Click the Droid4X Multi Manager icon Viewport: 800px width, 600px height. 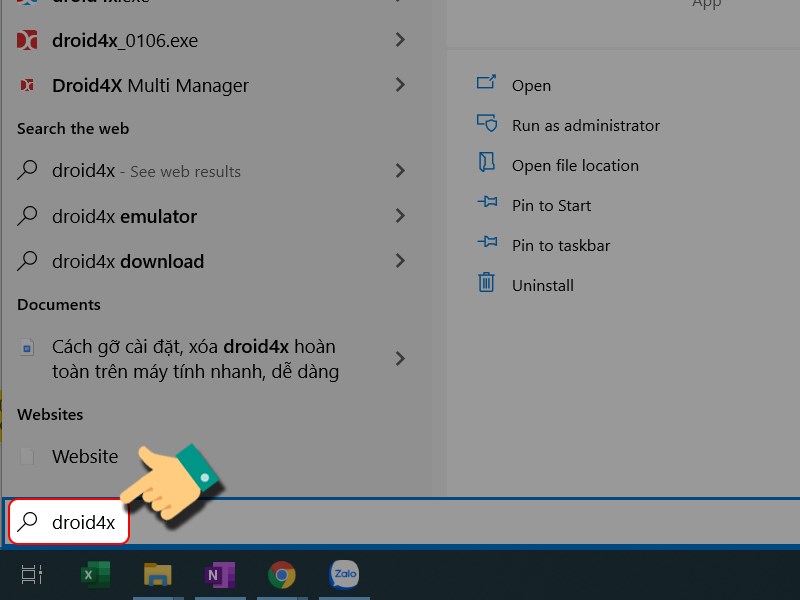28,86
